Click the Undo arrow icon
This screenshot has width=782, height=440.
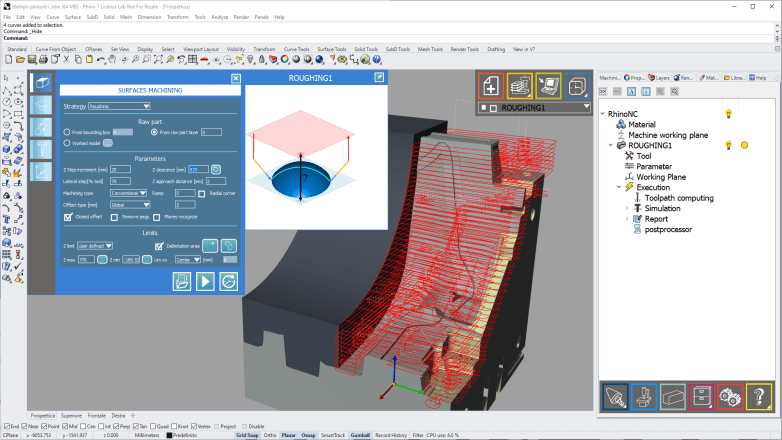tap(101, 59)
